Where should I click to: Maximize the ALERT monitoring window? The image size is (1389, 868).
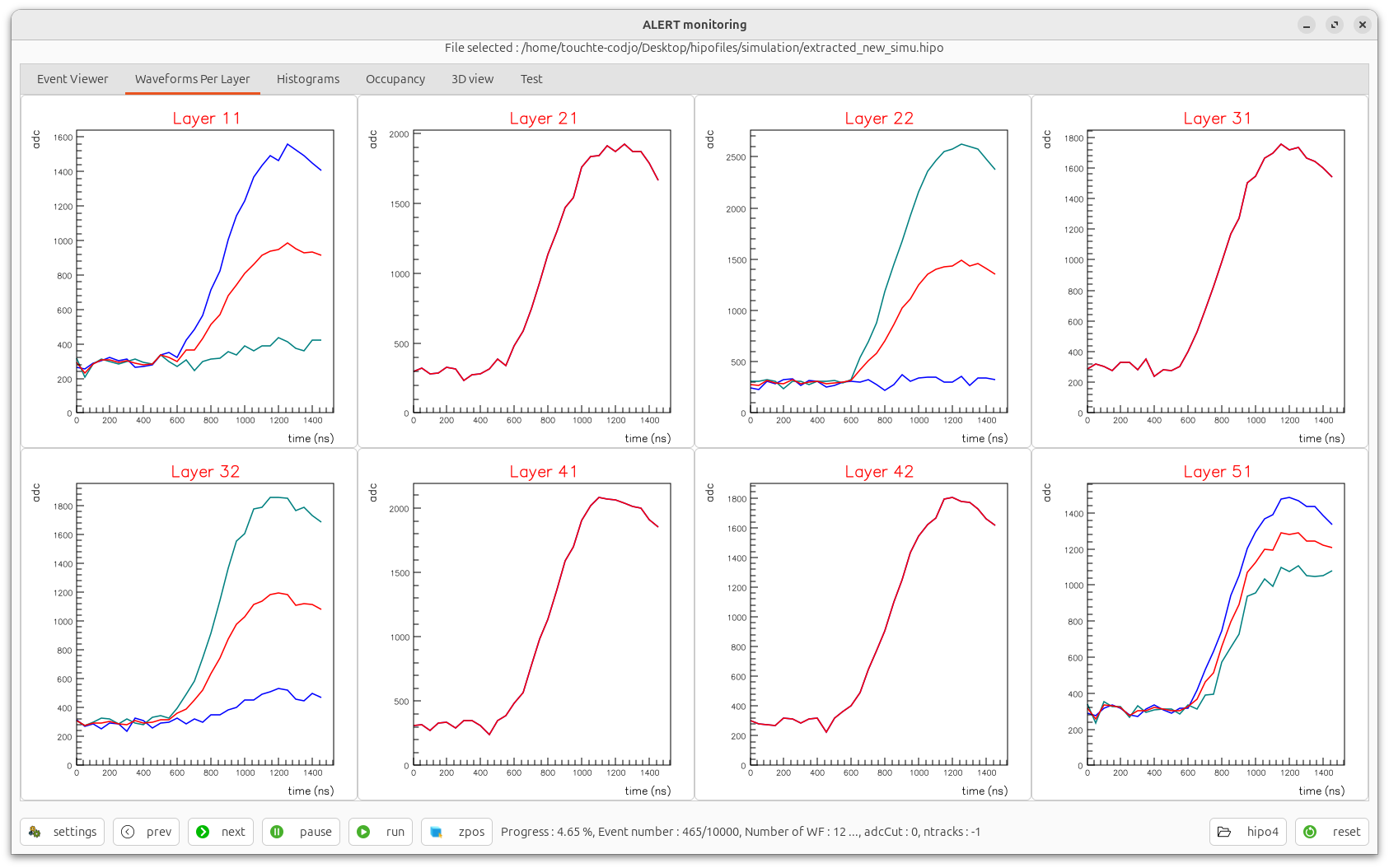coord(1335,25)
